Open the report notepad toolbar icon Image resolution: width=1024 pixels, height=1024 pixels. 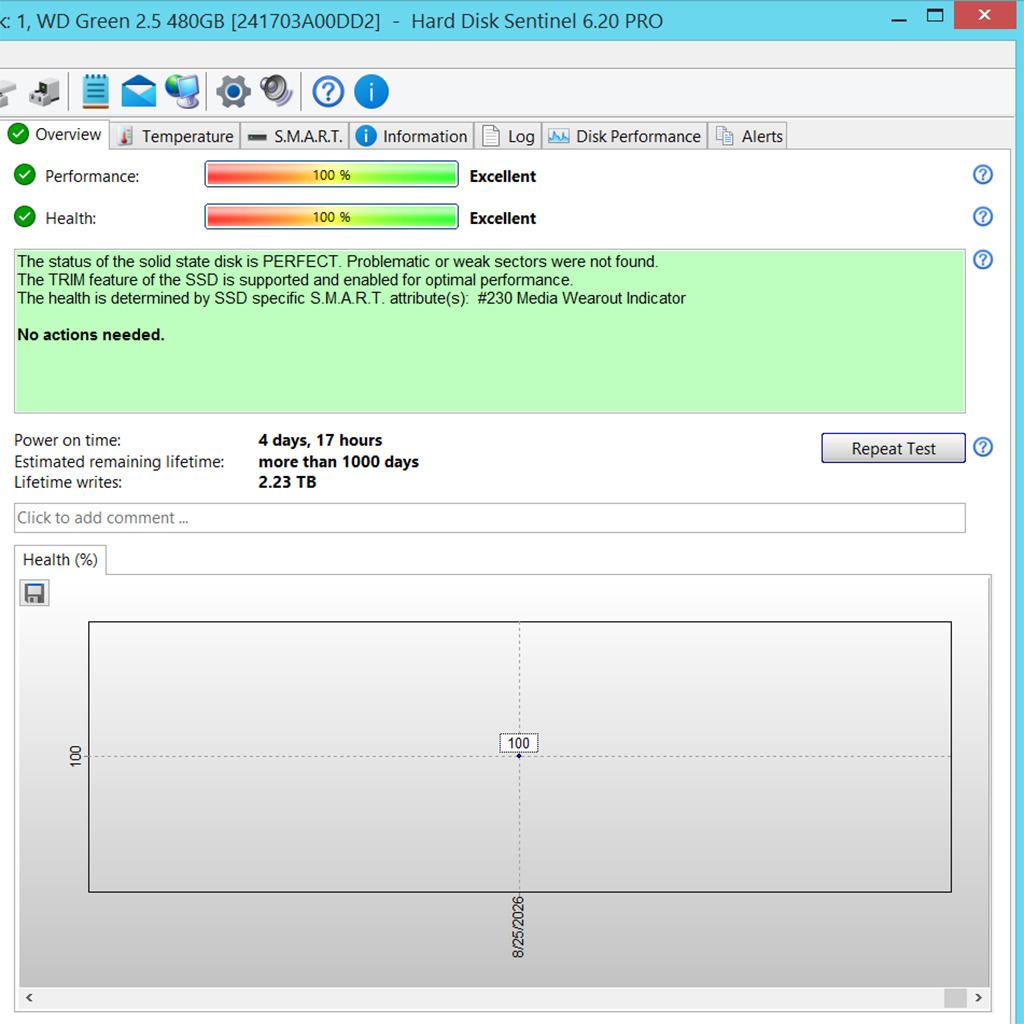95,91
